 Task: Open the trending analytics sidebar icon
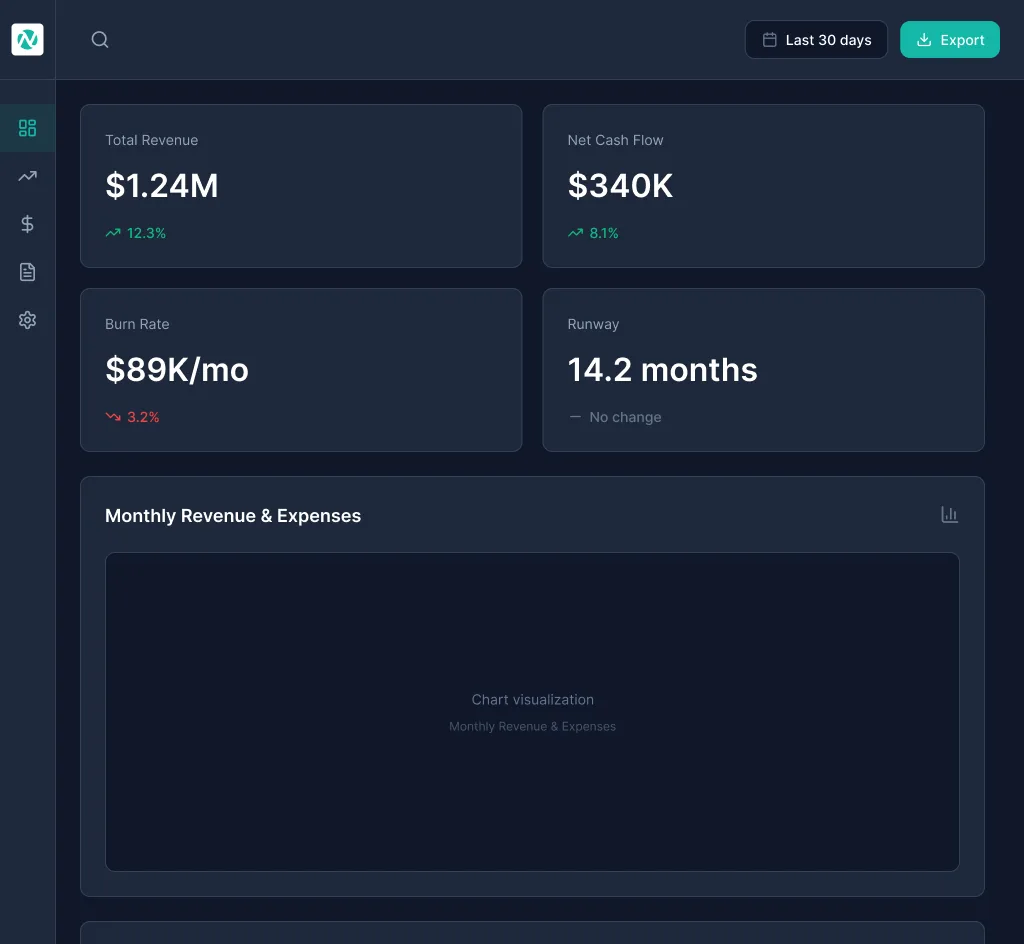(27, 176)
